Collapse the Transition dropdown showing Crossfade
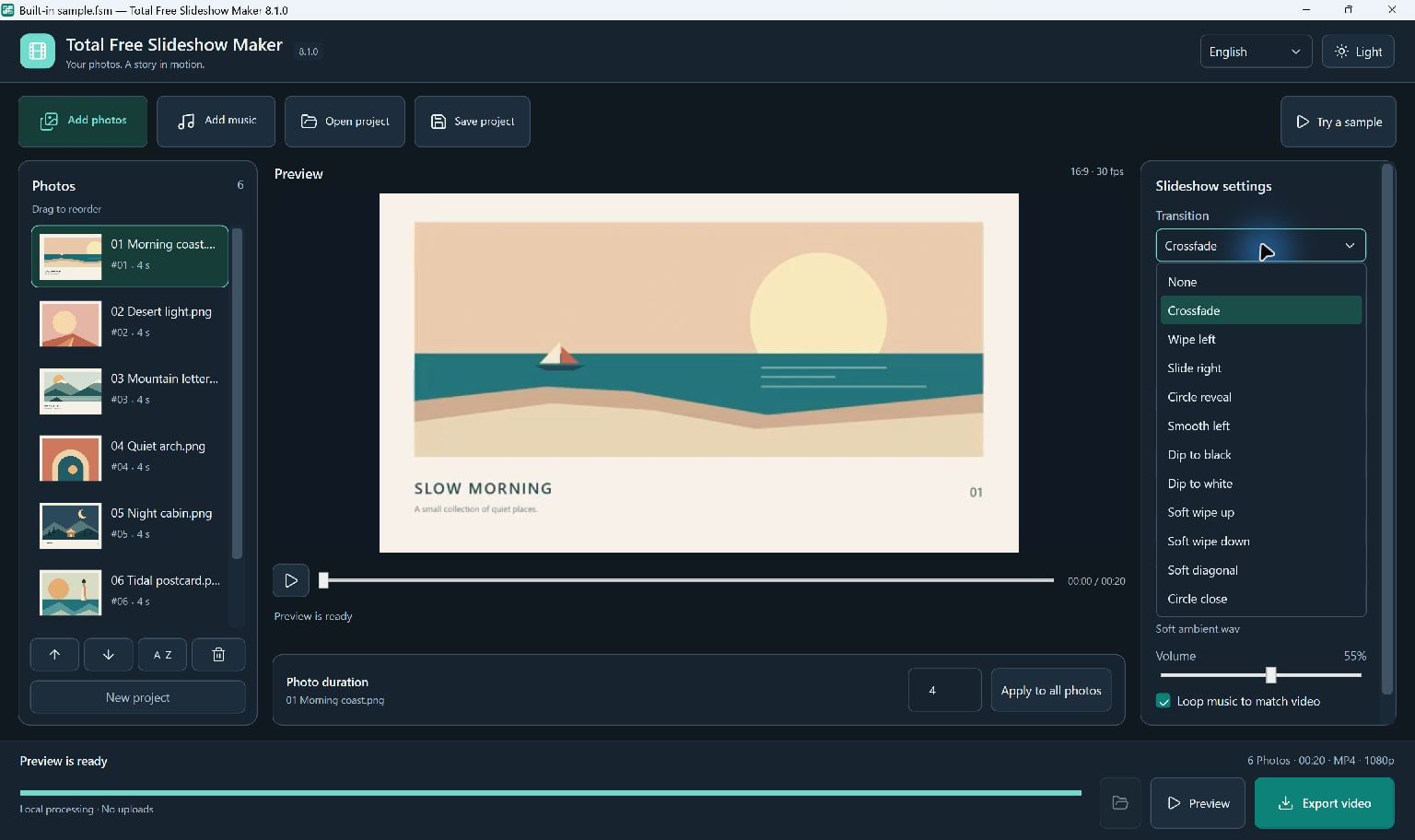The height and width of the screenshot is (840, 1415). (1260, 246)
